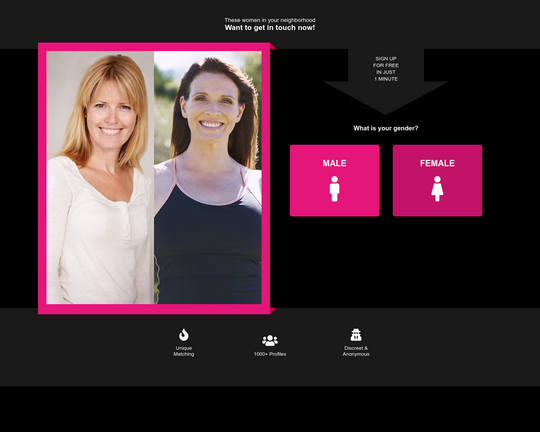Screen dimensions: 540x432
Task: Choose the FEMALE label text
Action: pyautogui.click(x=437, y=163)
